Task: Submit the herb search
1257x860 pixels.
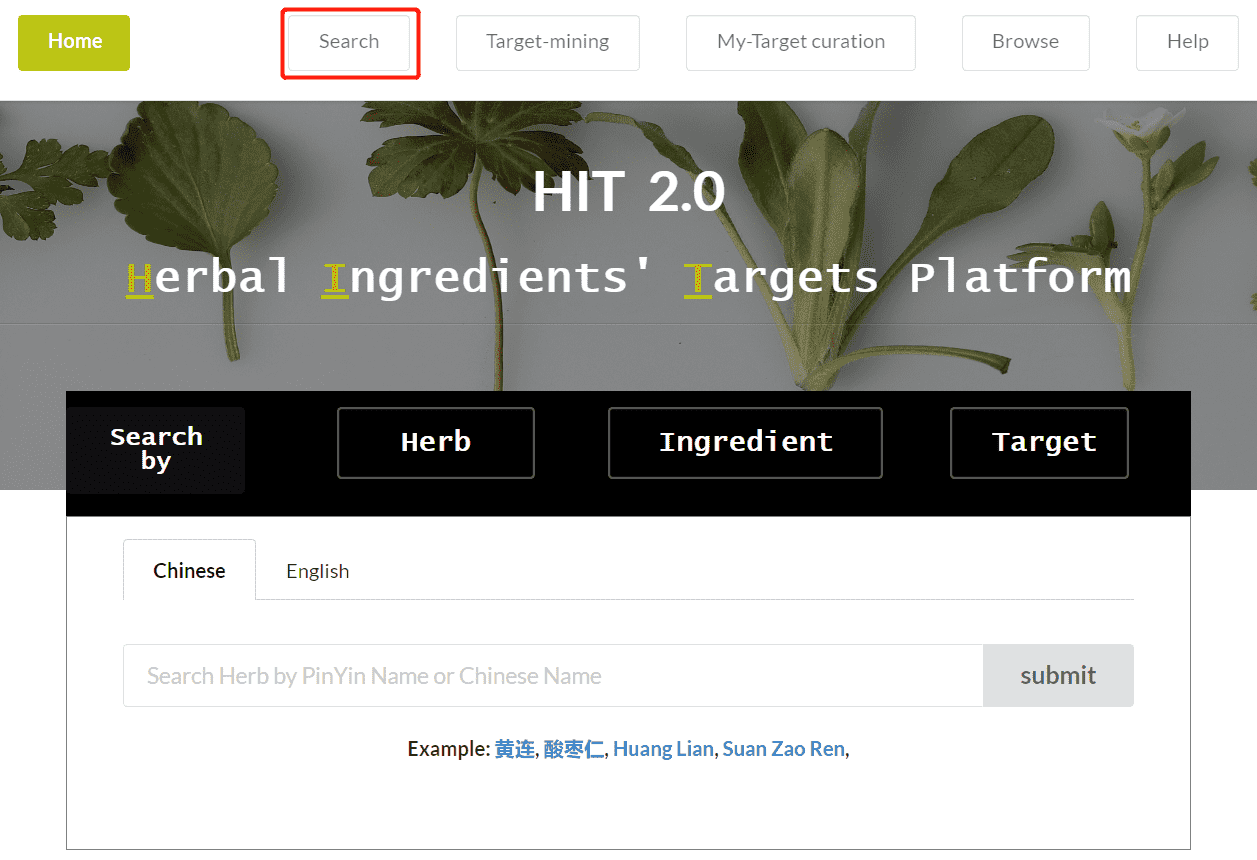Action: (x=1058, y=676)
